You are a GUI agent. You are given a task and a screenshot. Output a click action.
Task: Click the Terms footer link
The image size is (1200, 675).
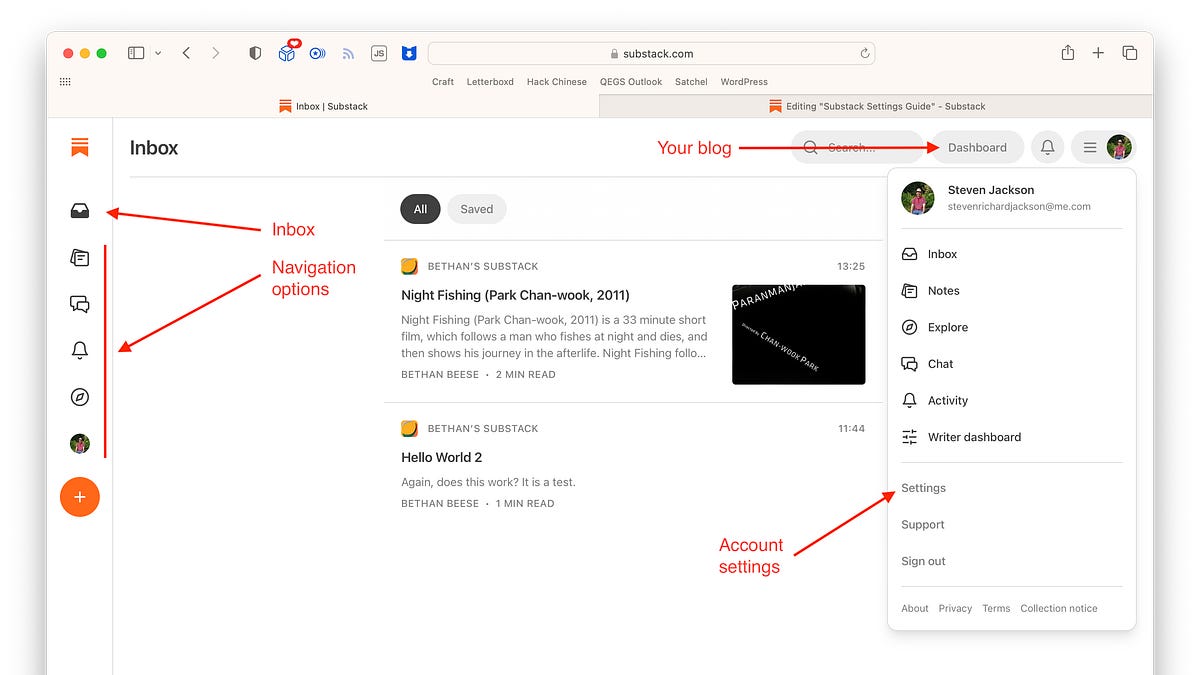(996, 608)
